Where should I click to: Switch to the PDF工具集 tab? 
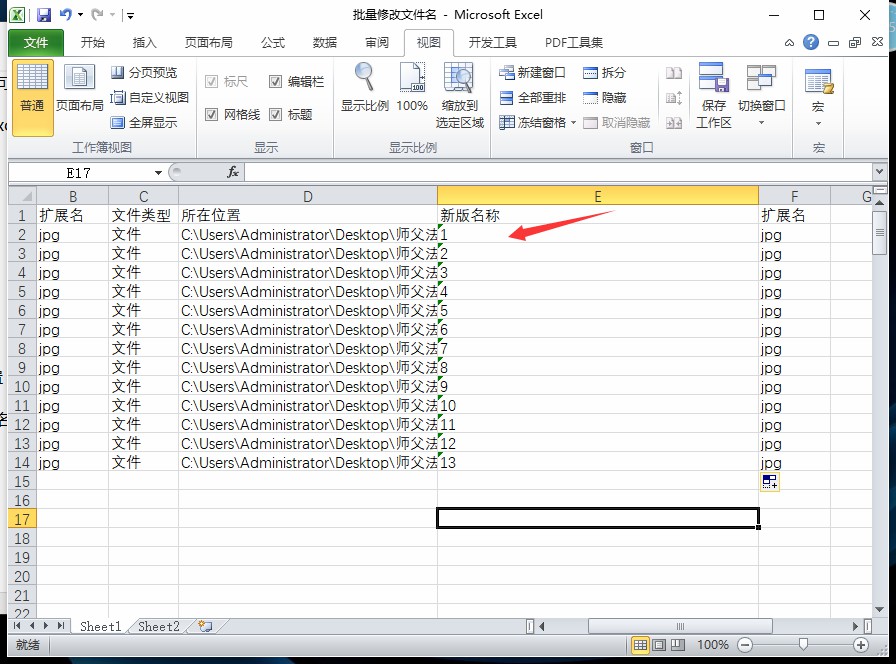574,43
